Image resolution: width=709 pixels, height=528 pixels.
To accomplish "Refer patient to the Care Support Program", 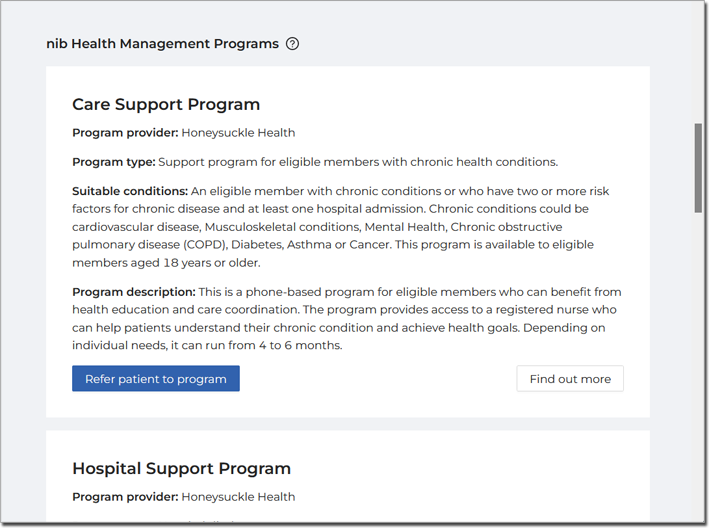I will click(x=156, y=378).
